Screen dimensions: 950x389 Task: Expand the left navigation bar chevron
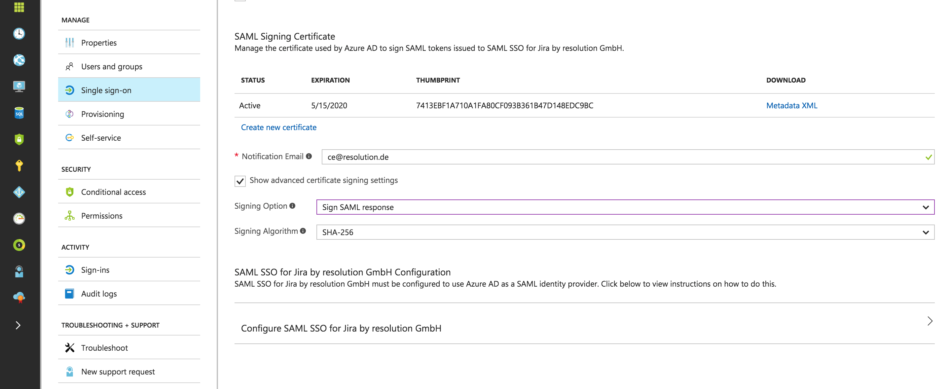tap(18, 325)
